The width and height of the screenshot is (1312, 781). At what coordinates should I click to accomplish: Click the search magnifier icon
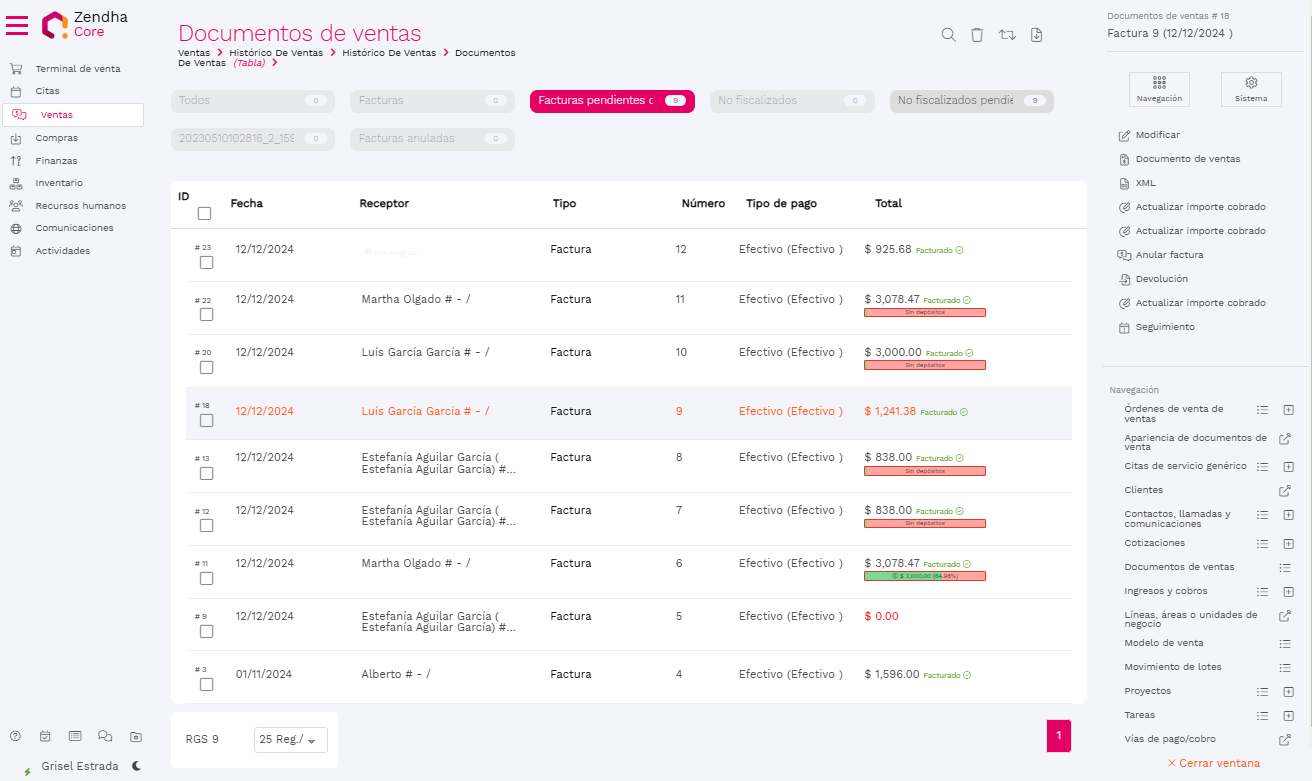(x=948, y=35)
